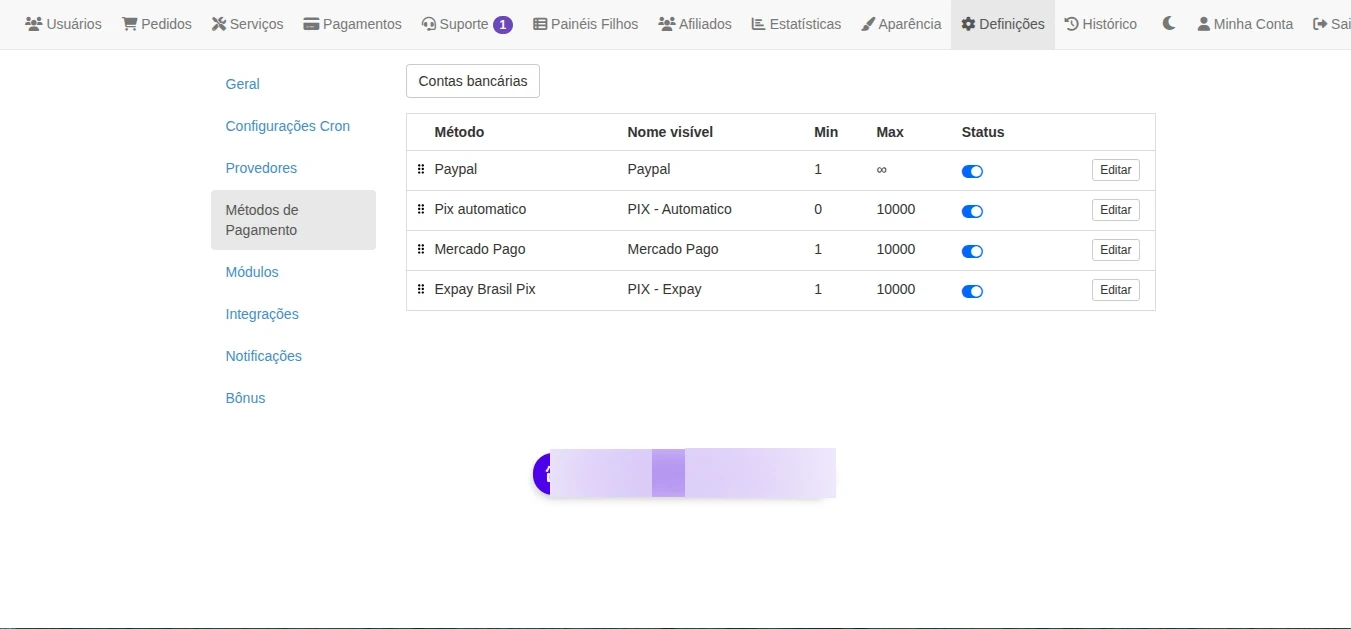Viewport: 1351px width, 629px height.
Task: Go to Afiliados in the navbar
Action: coord(695,24)
